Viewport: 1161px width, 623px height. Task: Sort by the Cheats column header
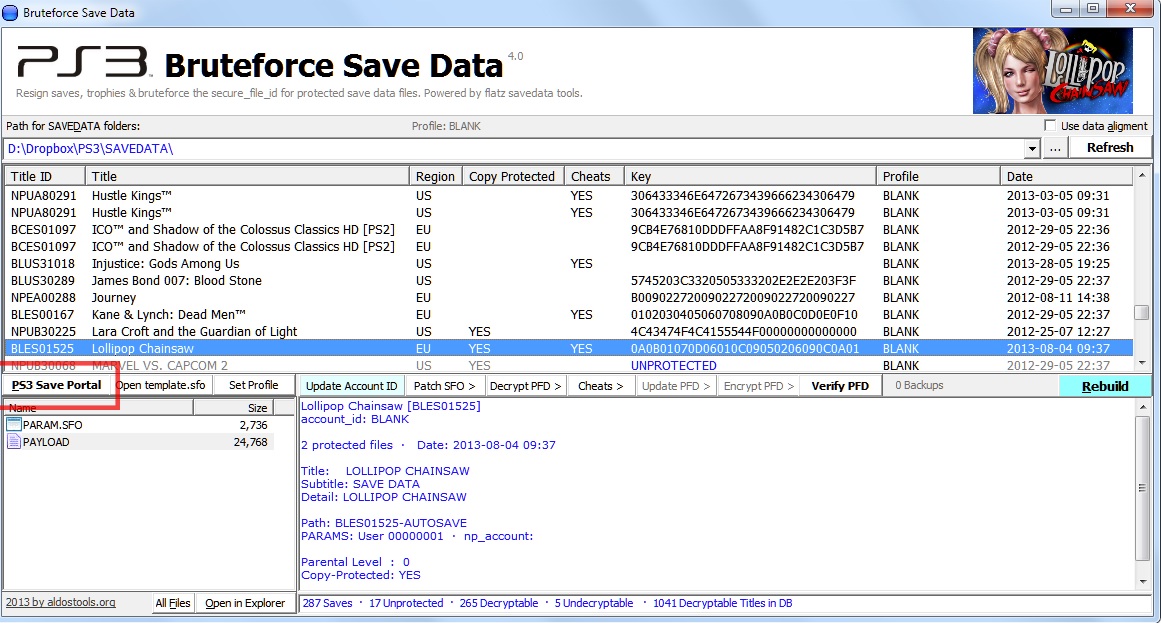pos(594,176)
